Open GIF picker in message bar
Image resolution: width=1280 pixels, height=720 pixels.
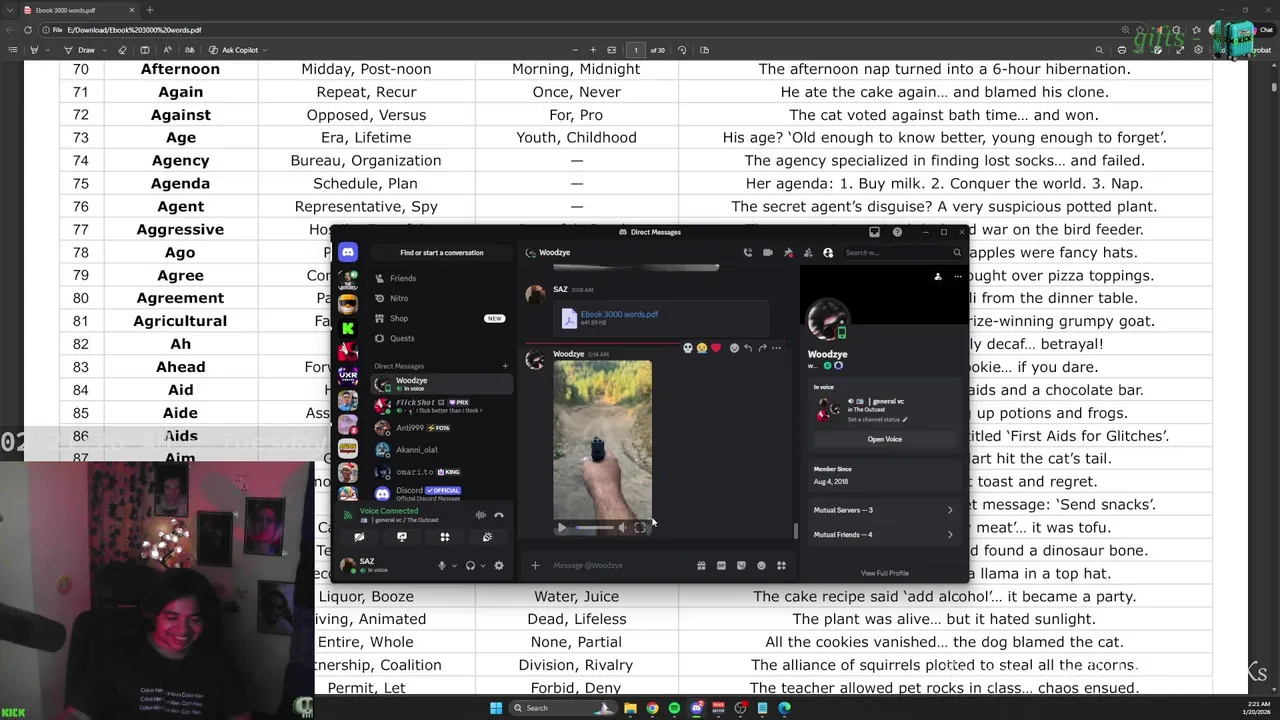[x=721, y=566]
